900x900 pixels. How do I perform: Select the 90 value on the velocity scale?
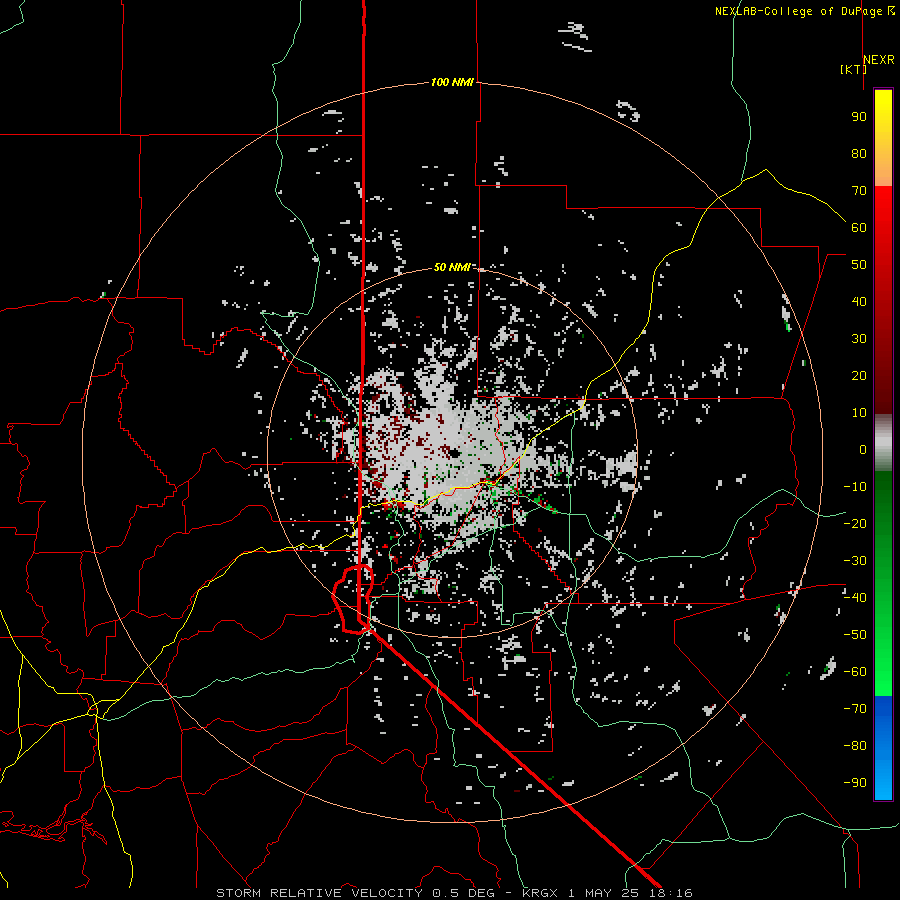859,117
